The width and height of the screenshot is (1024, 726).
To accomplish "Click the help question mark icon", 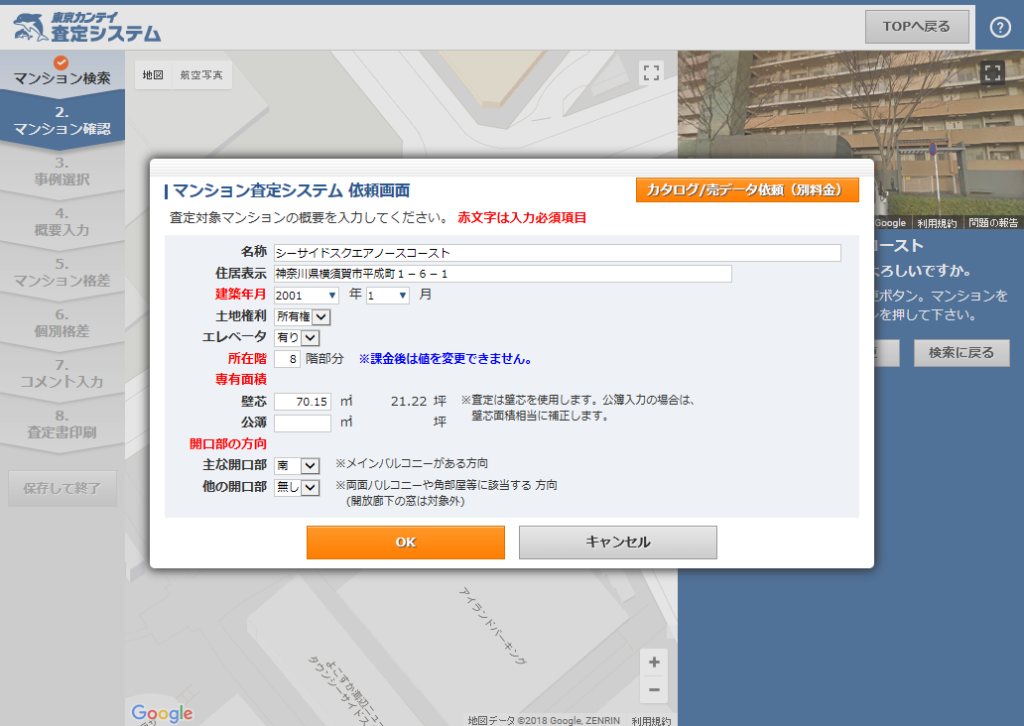I will (1001, 27).
